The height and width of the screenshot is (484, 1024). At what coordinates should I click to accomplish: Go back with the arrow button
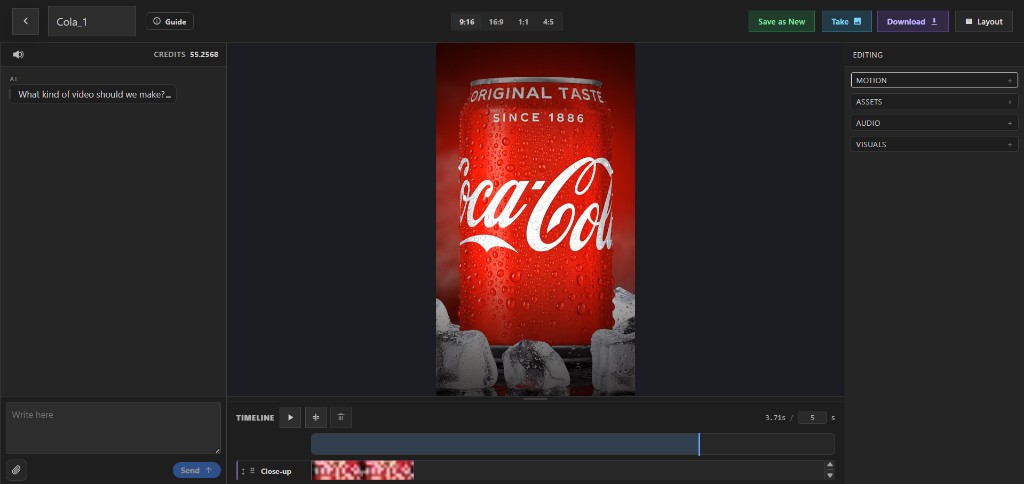25,22
